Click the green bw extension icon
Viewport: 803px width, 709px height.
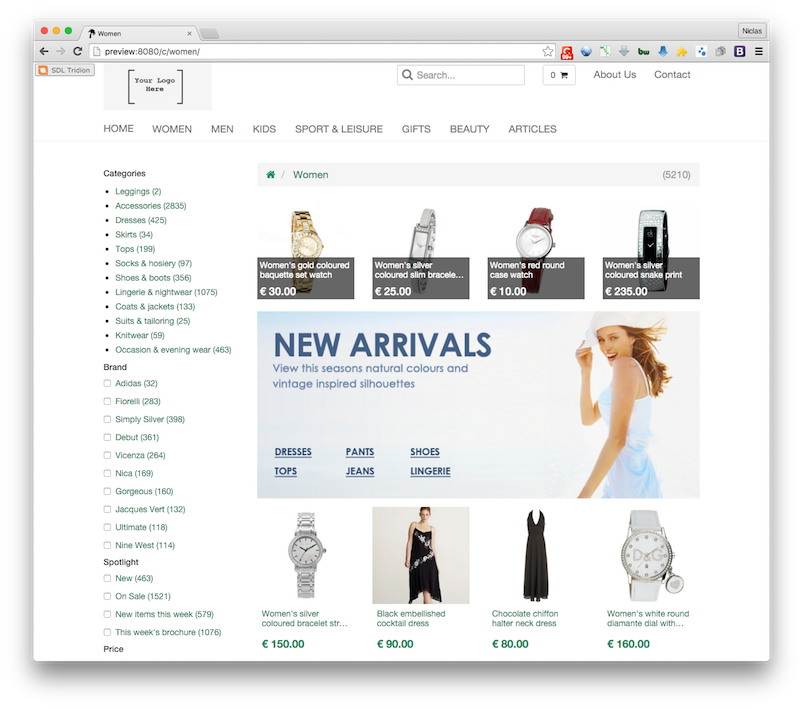tap(643, 51)
